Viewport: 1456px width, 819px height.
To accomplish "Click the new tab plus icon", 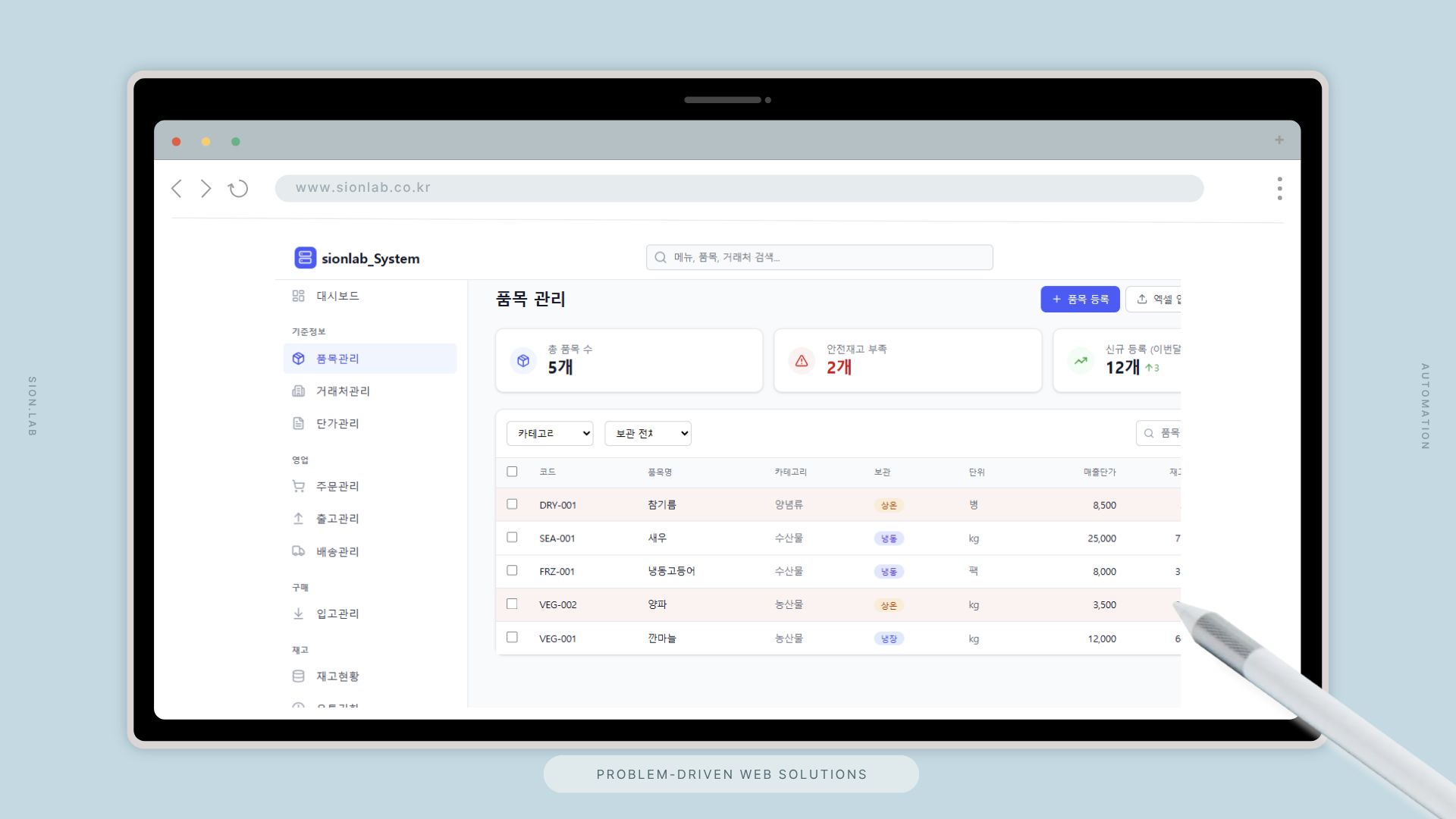I will point(1279,140).
